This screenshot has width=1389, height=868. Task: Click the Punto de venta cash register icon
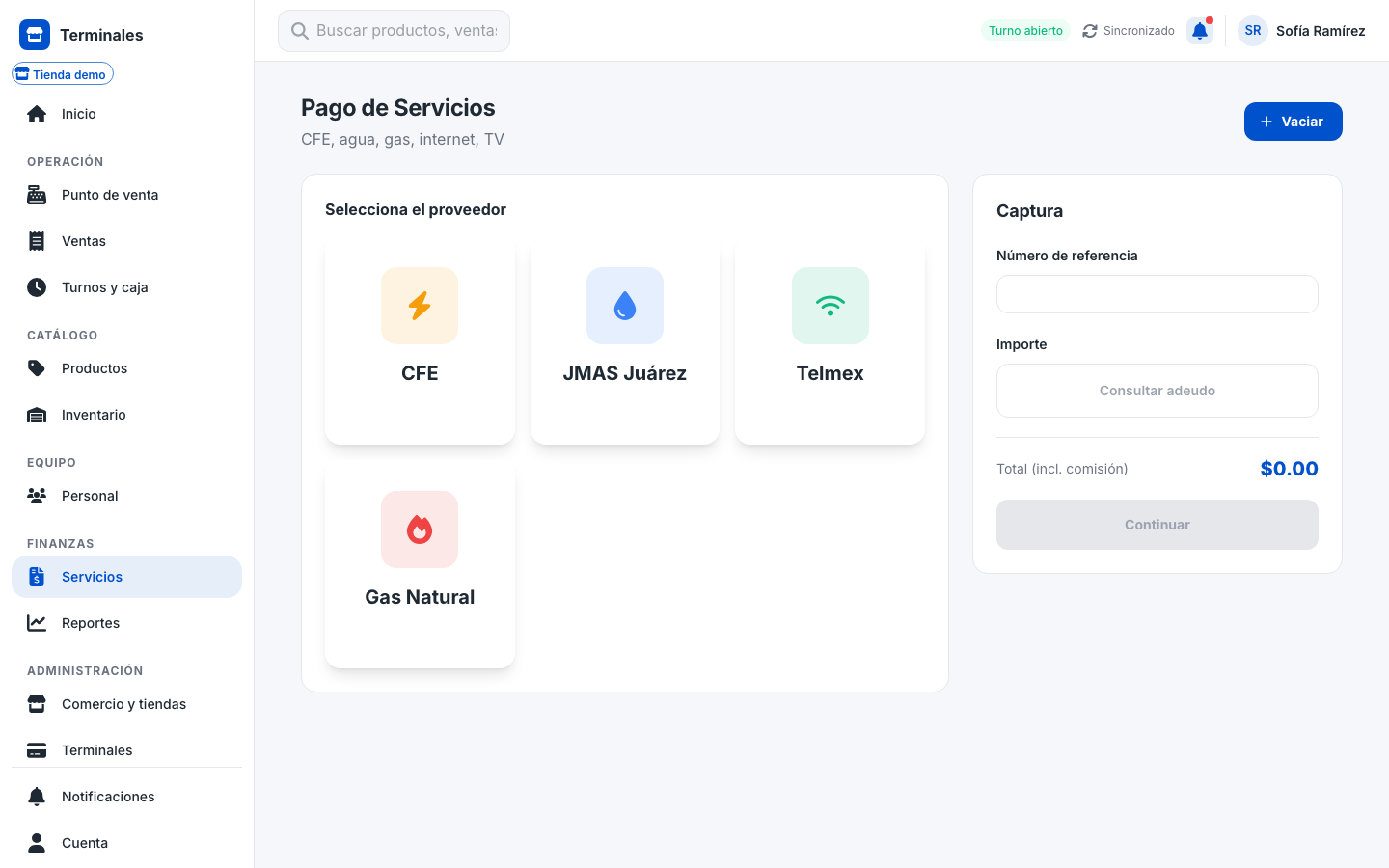[x=37, y=195]
